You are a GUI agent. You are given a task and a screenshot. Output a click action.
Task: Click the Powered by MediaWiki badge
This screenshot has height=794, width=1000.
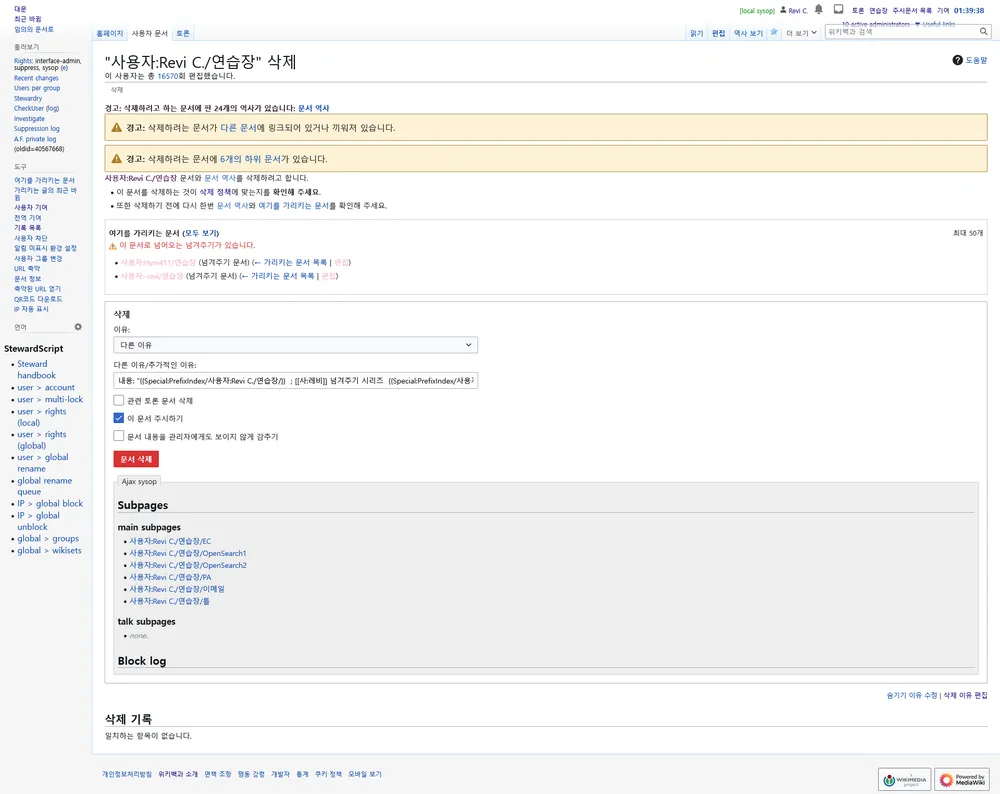point(962,779)
